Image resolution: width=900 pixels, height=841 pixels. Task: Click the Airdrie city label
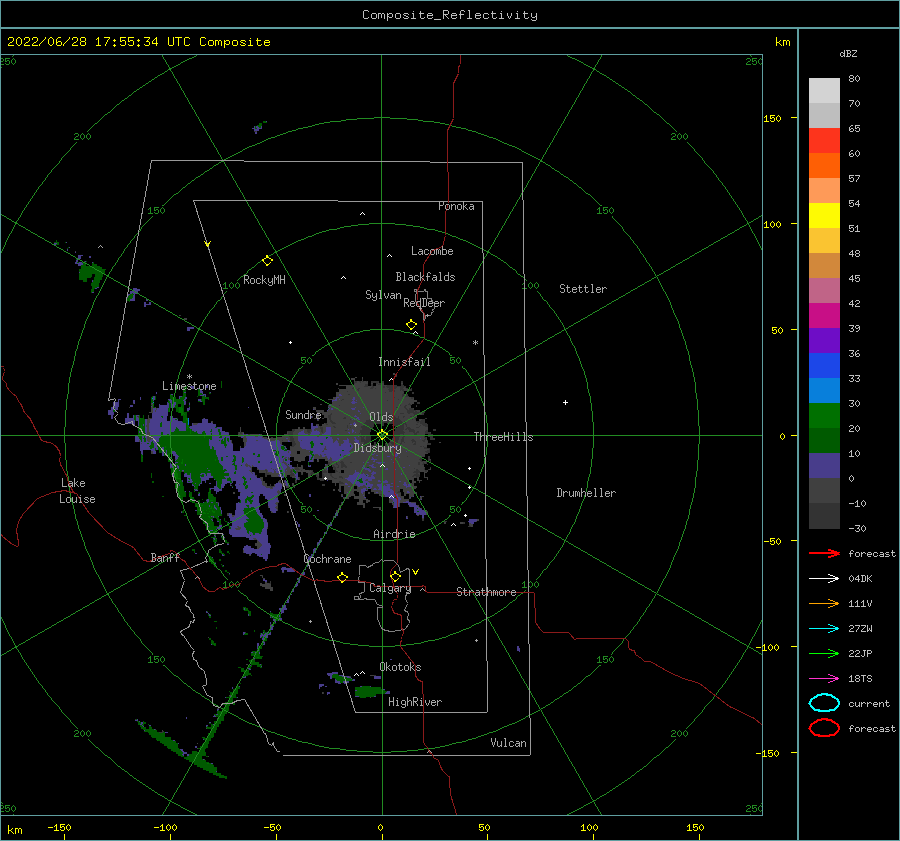click(394, 534)
